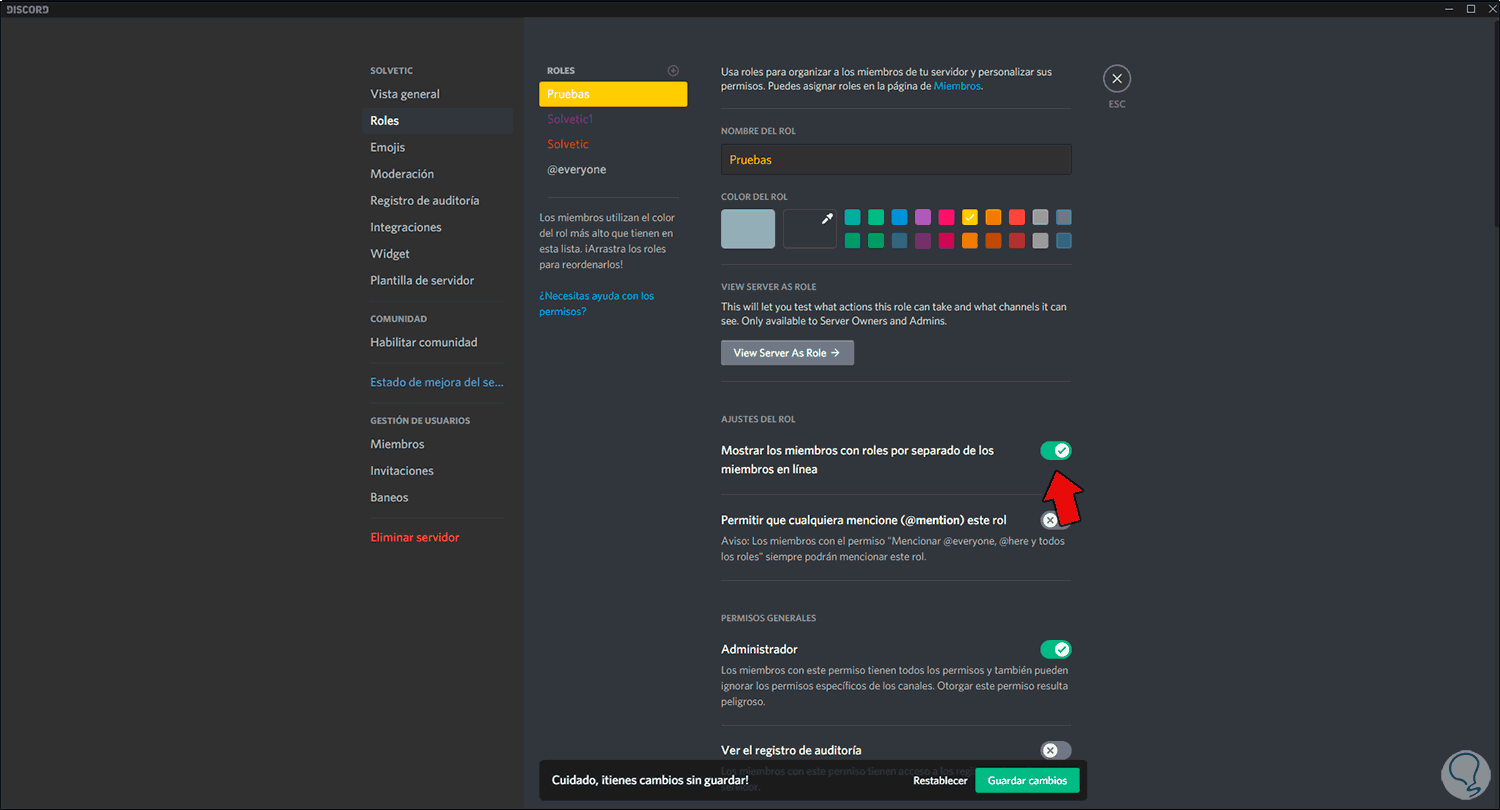Screen dimensions: 1500x810
Task: Click the VIEW SERVER AS ROLE heading
Action: pyautogui.click(x=769, y=287)
